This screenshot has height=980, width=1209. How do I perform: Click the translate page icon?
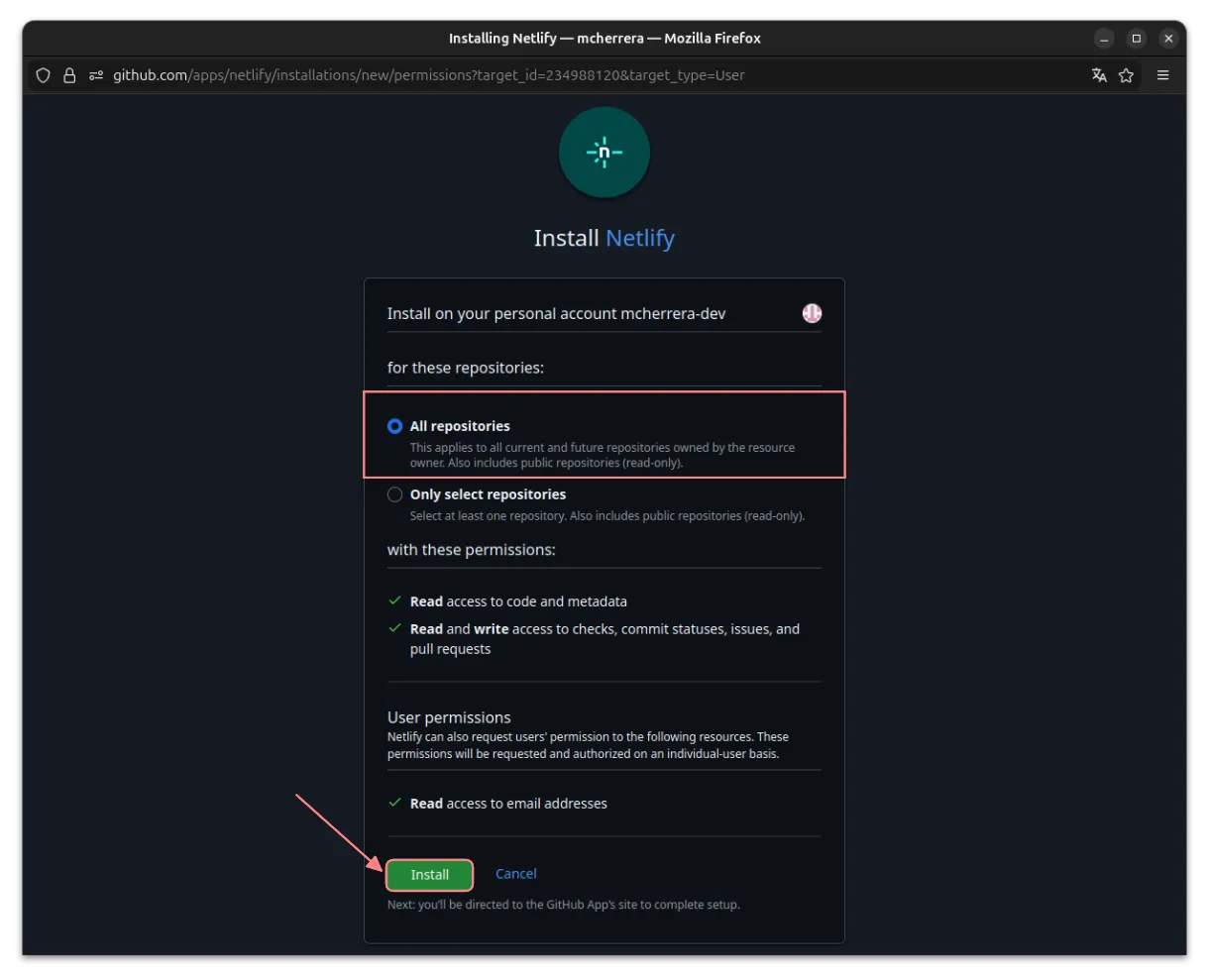click(x=1099, y=75)
